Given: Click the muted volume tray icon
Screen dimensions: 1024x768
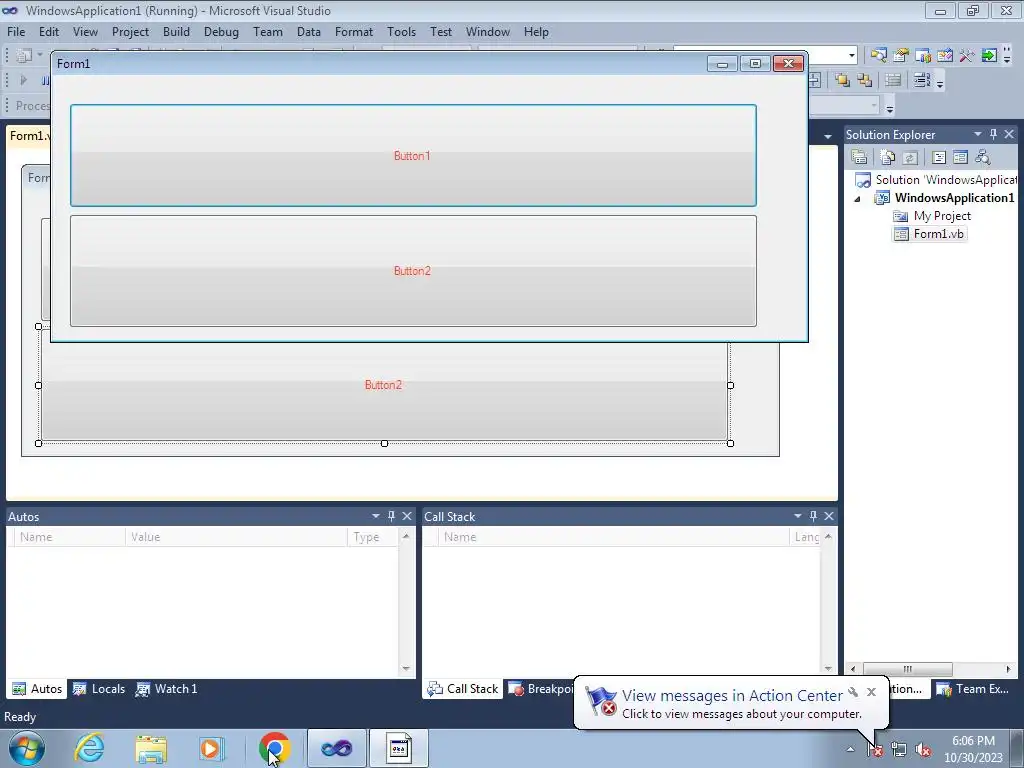Looking at the screenshot, I should pyautogui.click(x=922, y=750).
